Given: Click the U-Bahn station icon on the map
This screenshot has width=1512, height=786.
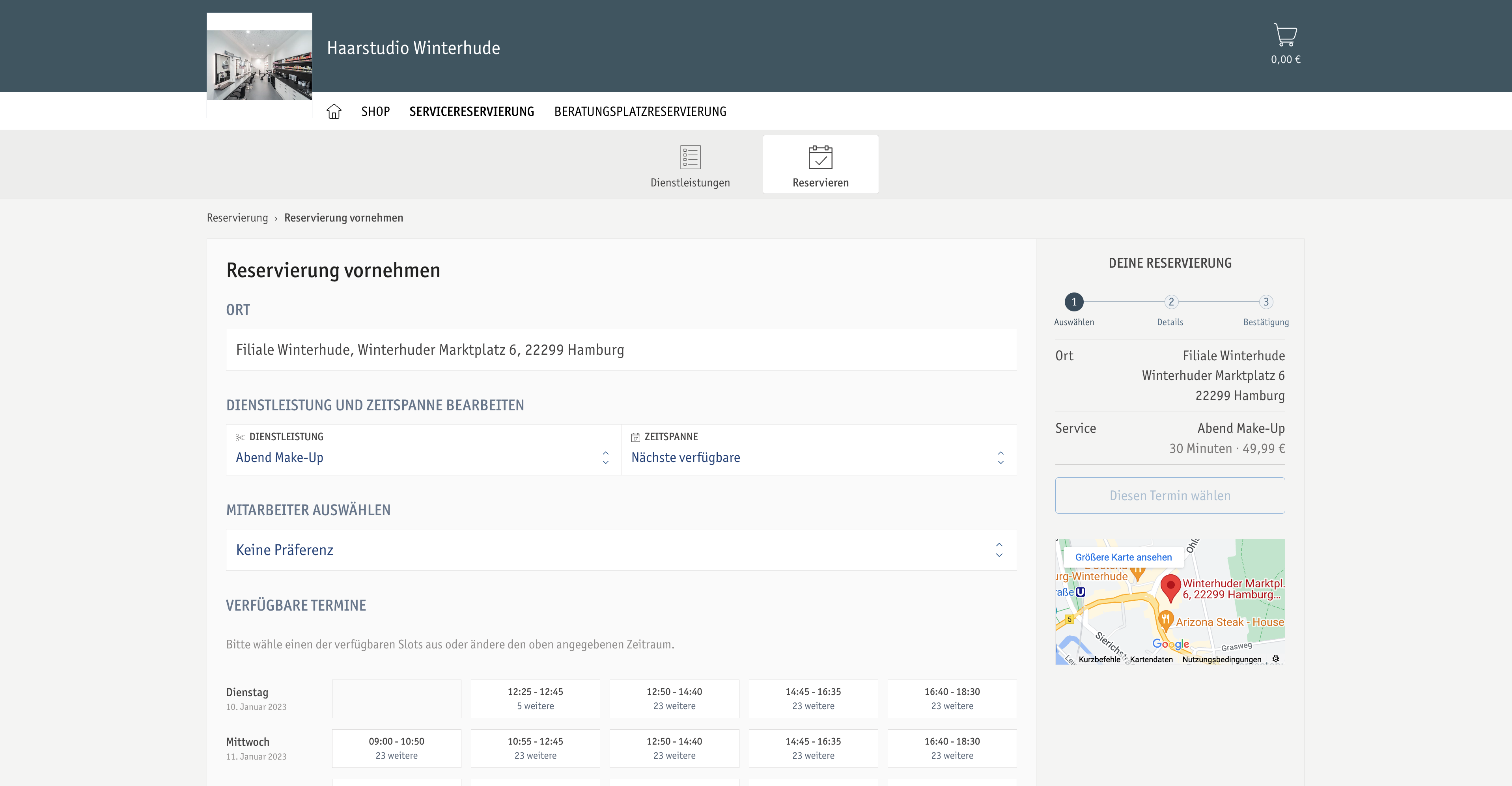Looking at the screenshot, I should (1081, 592).
